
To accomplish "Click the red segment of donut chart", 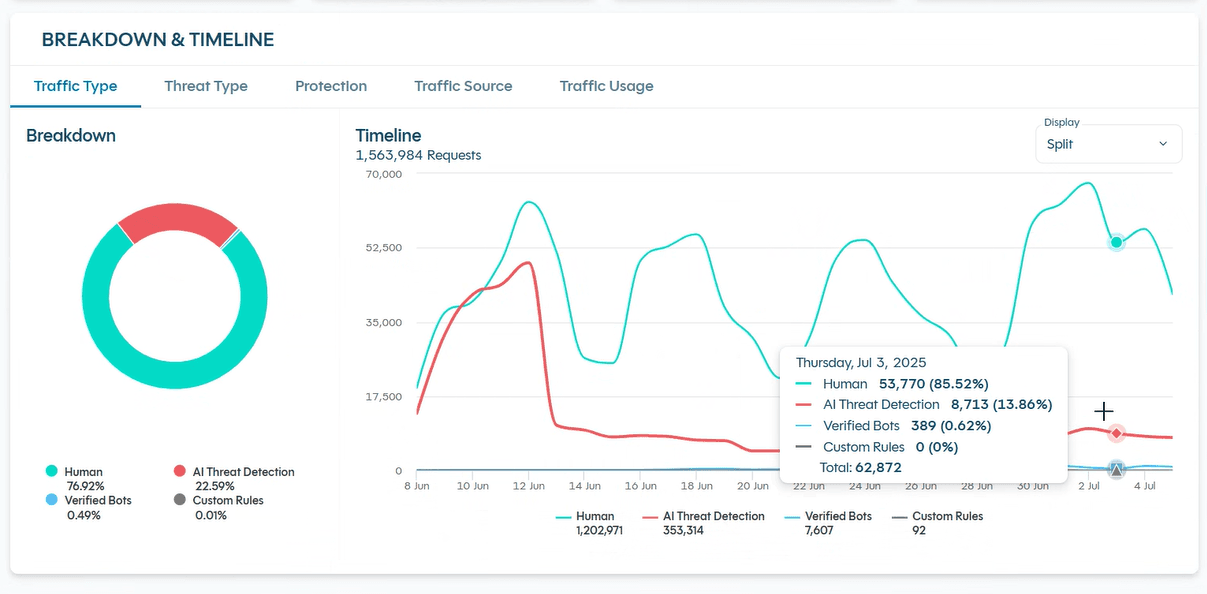I will point(177,224).
